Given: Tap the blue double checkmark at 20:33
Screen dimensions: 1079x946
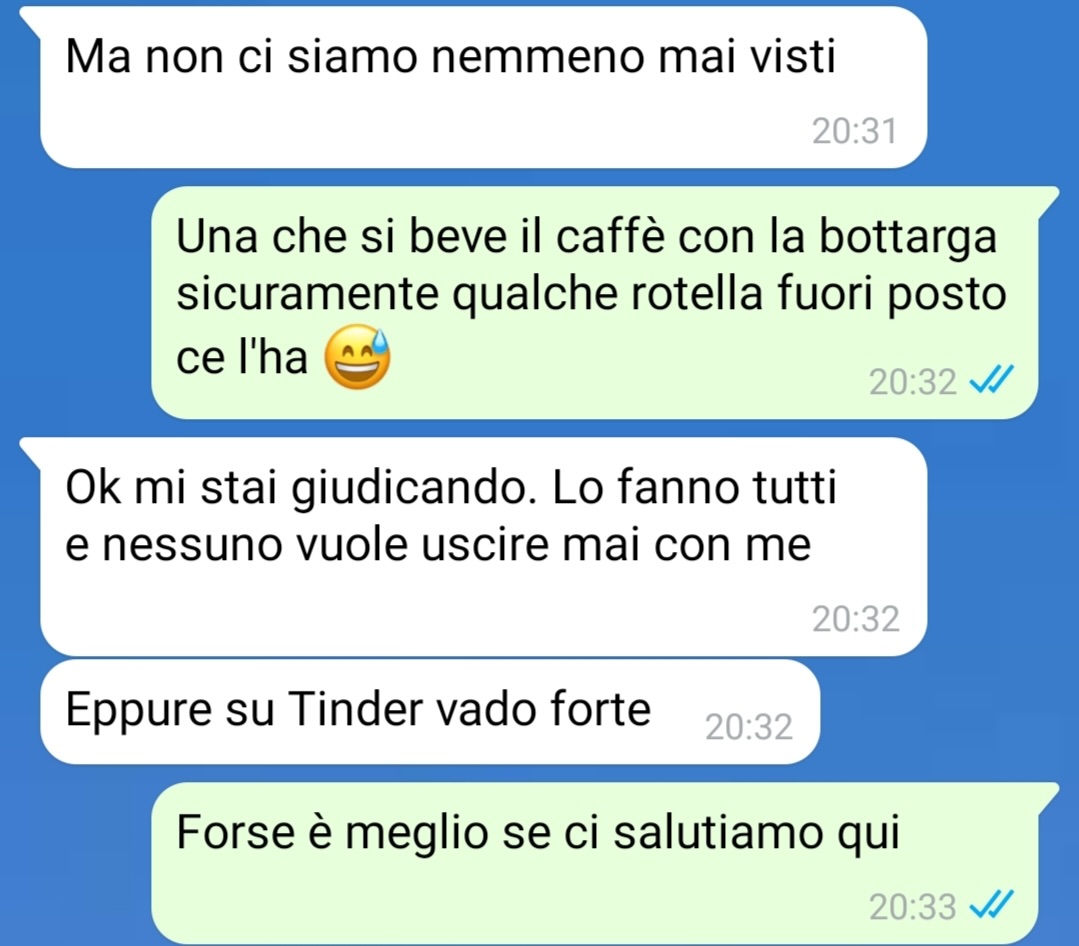Looking at the screenshot, I should tap(992, 905).
